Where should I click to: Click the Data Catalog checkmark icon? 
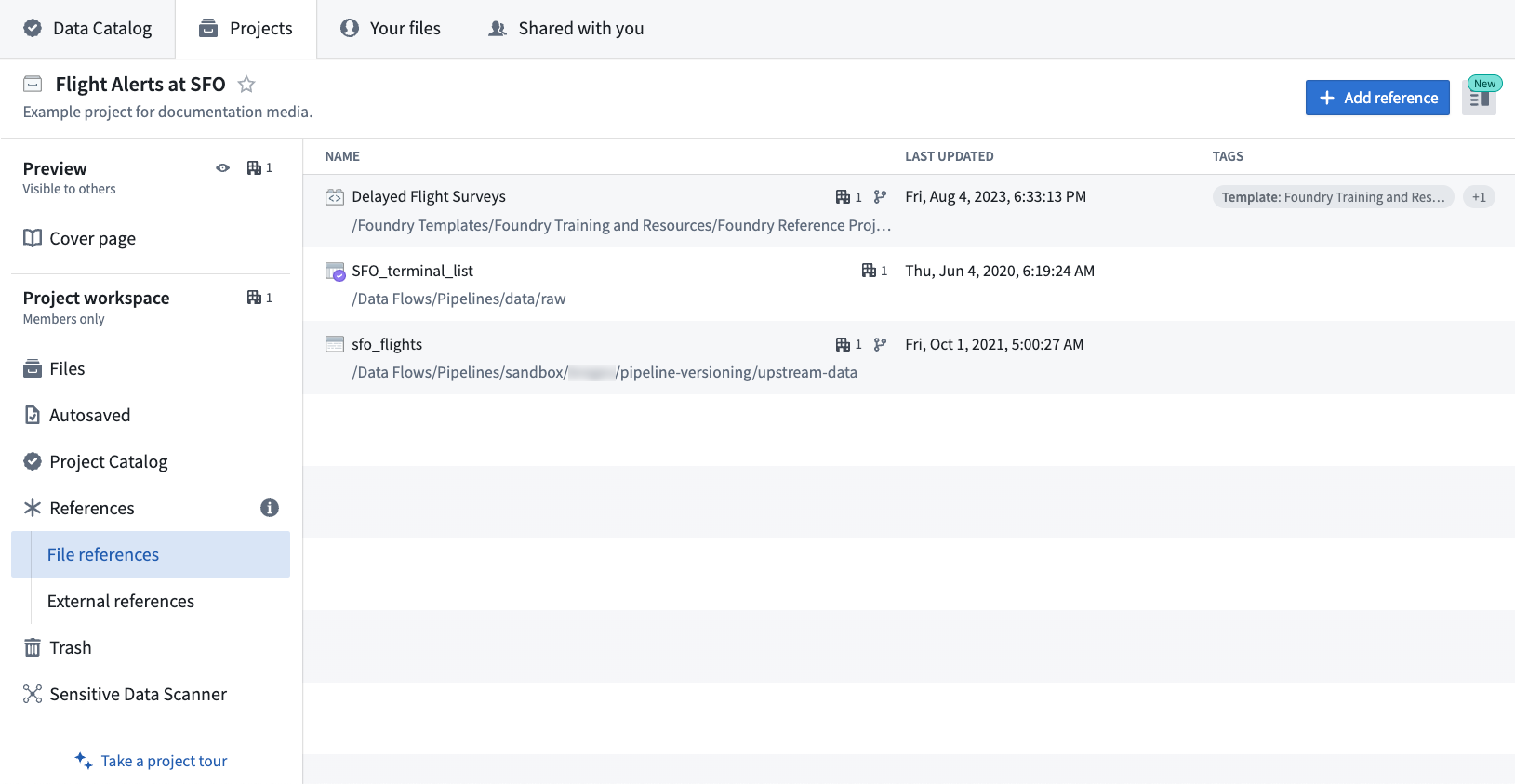tap(33, 28)
